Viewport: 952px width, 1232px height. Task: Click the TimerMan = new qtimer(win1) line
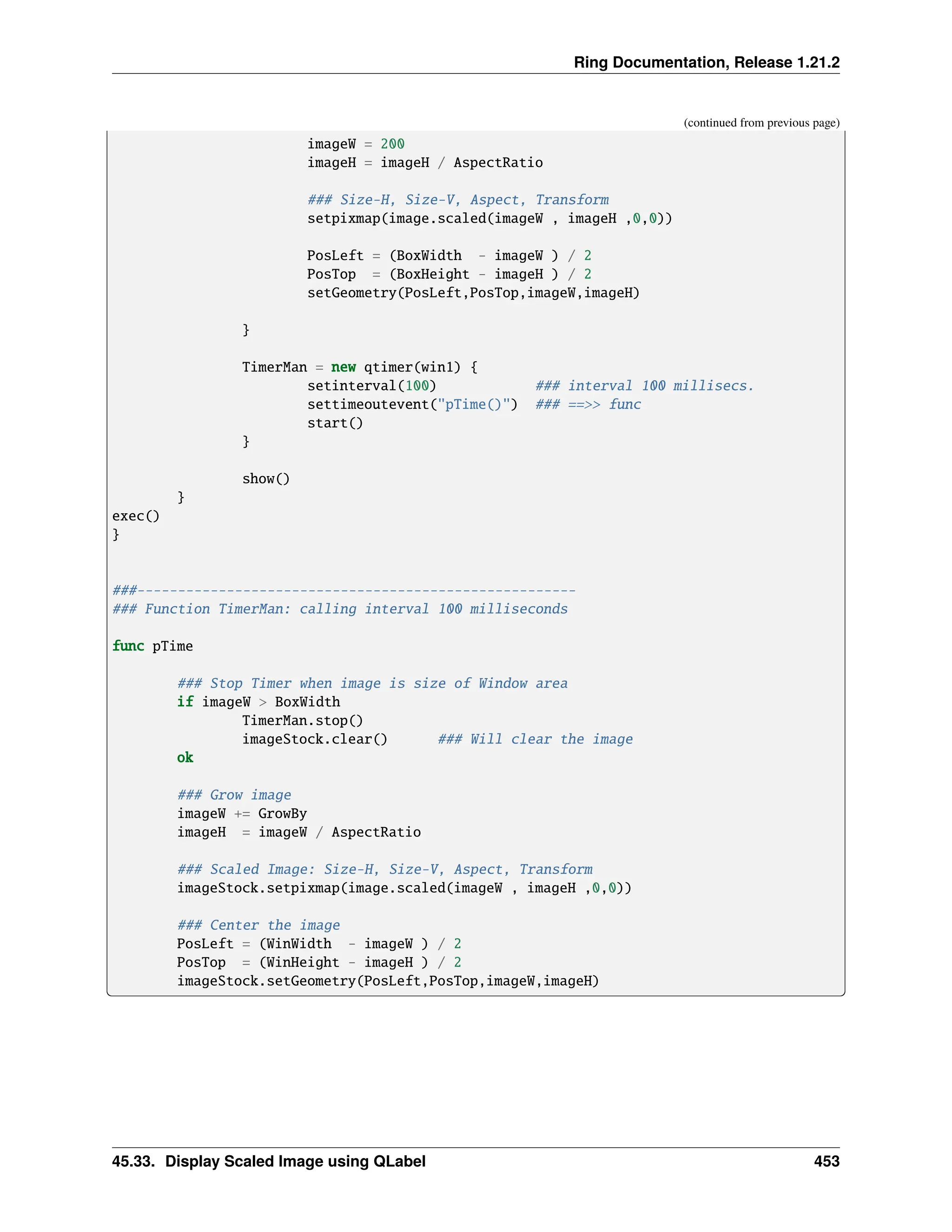click(359, 367)
